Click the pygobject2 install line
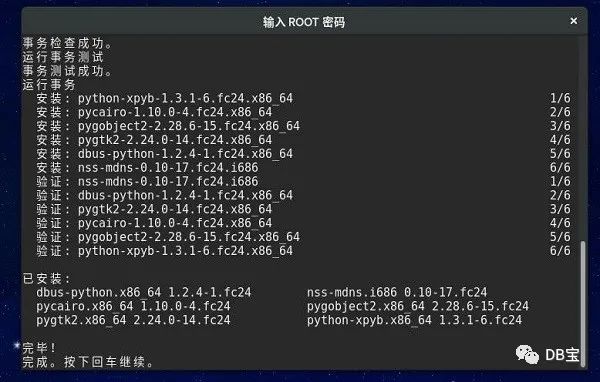The width and height of the screenshot is (600, 382). point(303,126)
